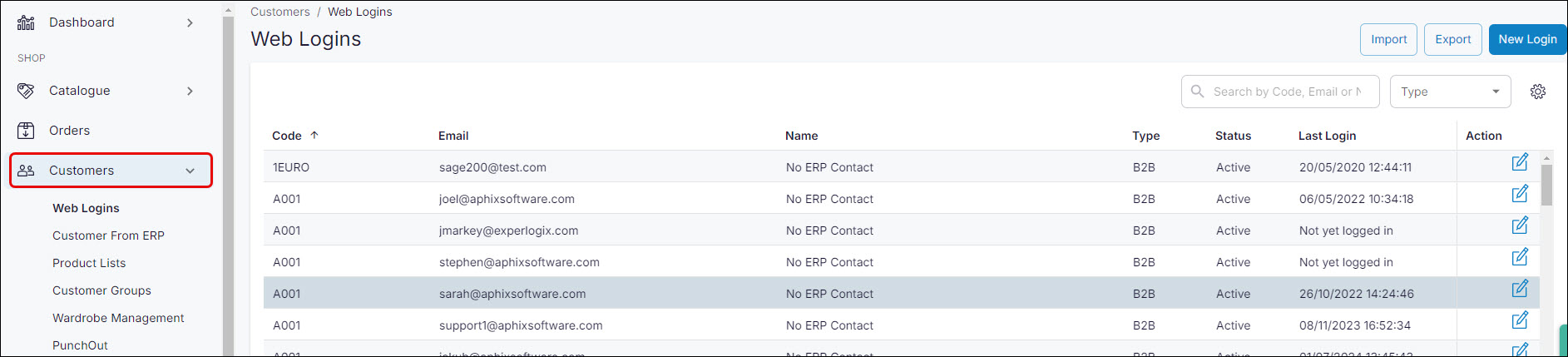Image resolution: width=1568 pixels, height=357 pixels.
Task: Expand the Dashboard menu chevron
Action: click(x=190, y=22)
